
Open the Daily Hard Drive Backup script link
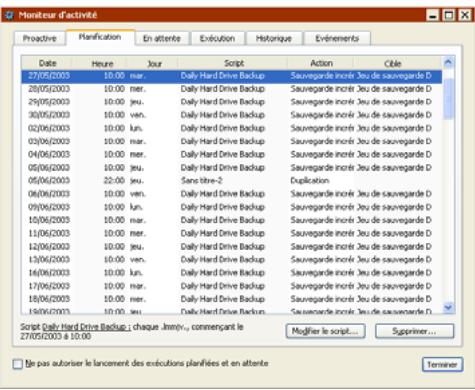(86, 327)
